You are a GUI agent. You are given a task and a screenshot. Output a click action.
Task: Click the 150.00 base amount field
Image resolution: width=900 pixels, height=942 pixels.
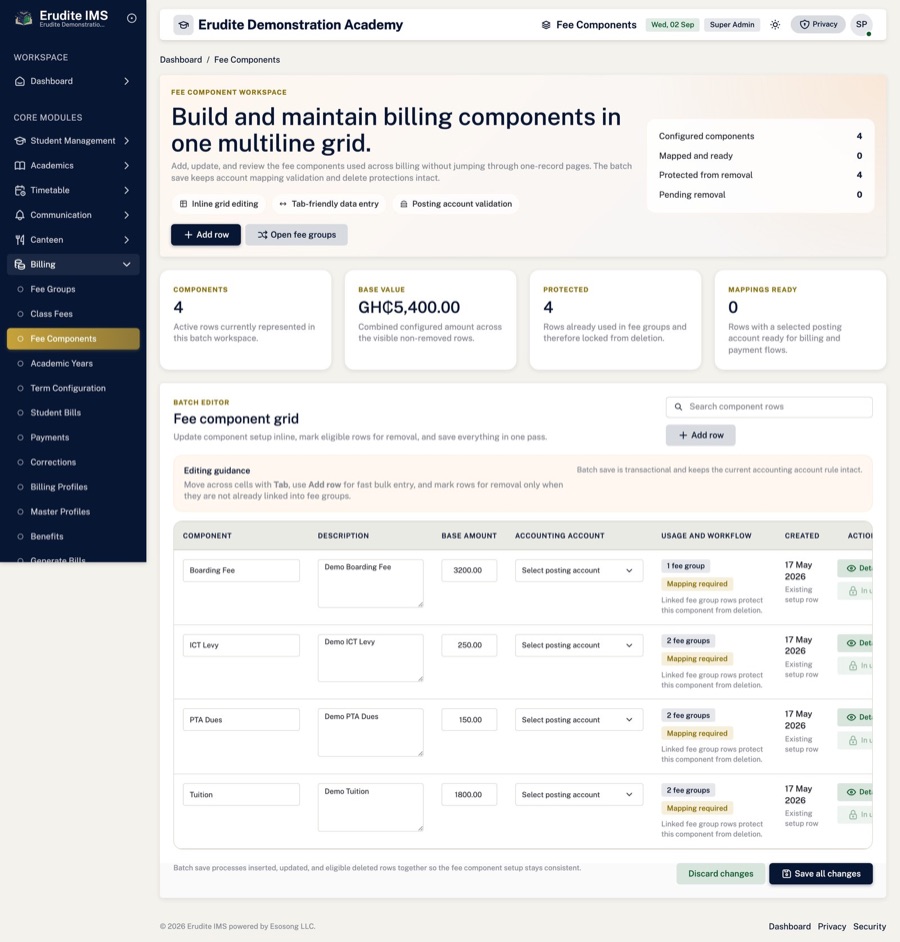click(x=469, y=720)
